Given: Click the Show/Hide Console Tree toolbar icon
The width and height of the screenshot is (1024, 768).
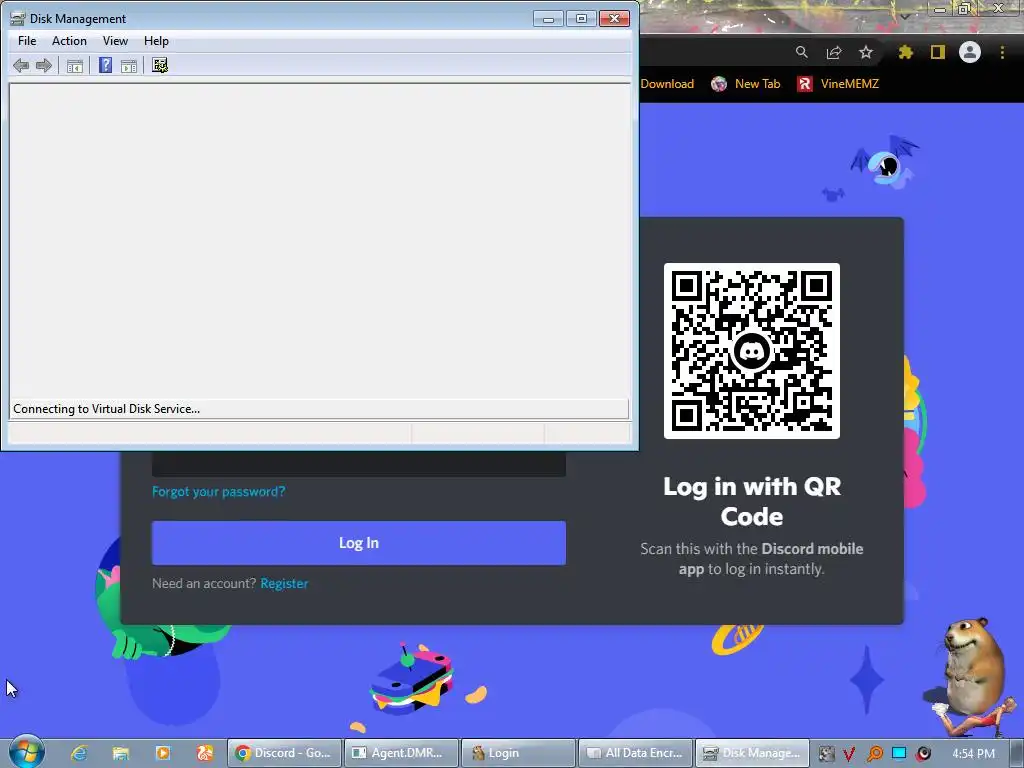Looking at the screenshot, I should pos(74,65).
